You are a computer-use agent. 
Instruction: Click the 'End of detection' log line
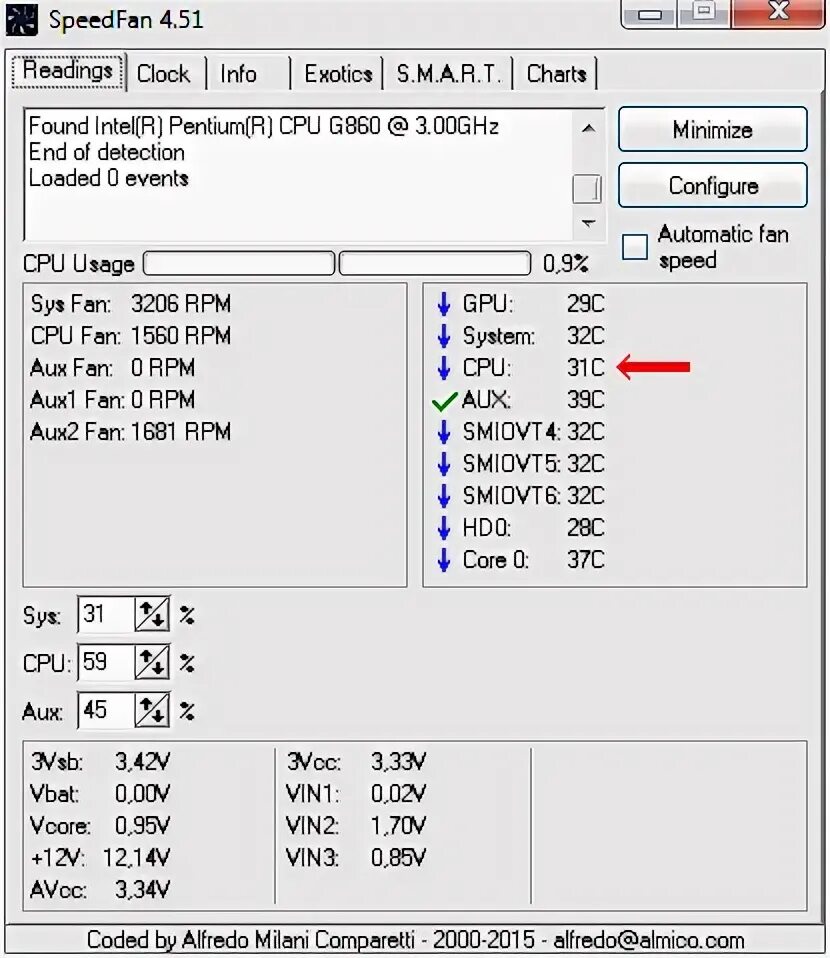click(106, 152)
